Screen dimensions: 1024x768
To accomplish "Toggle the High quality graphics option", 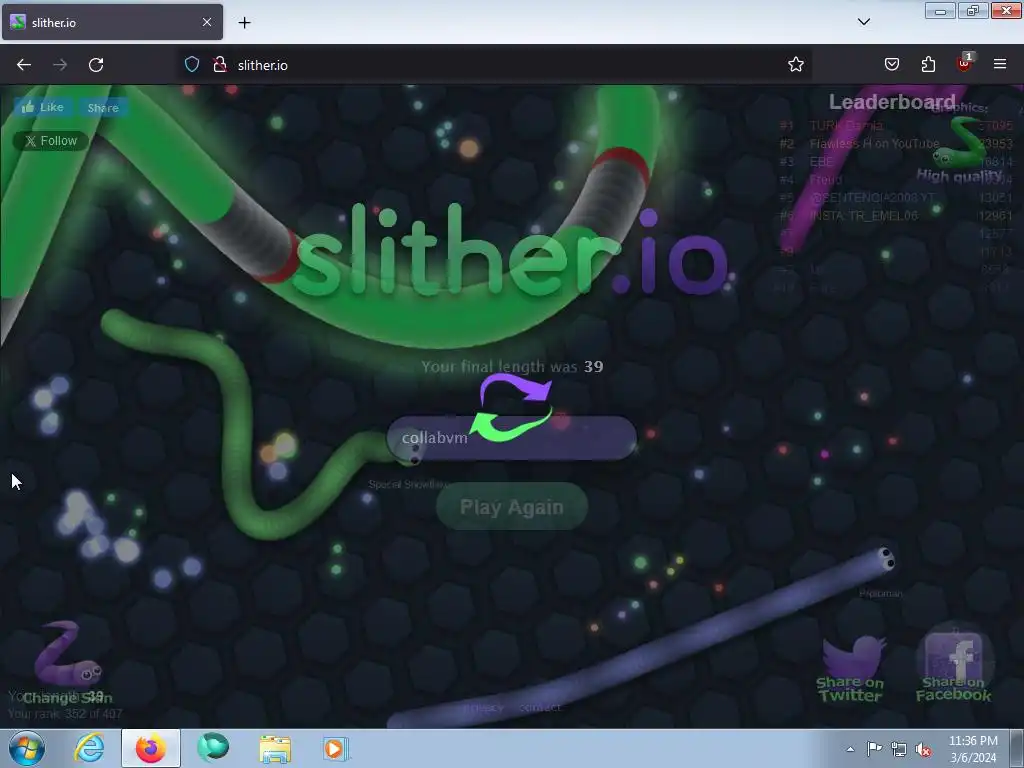I will coord(959,152).
